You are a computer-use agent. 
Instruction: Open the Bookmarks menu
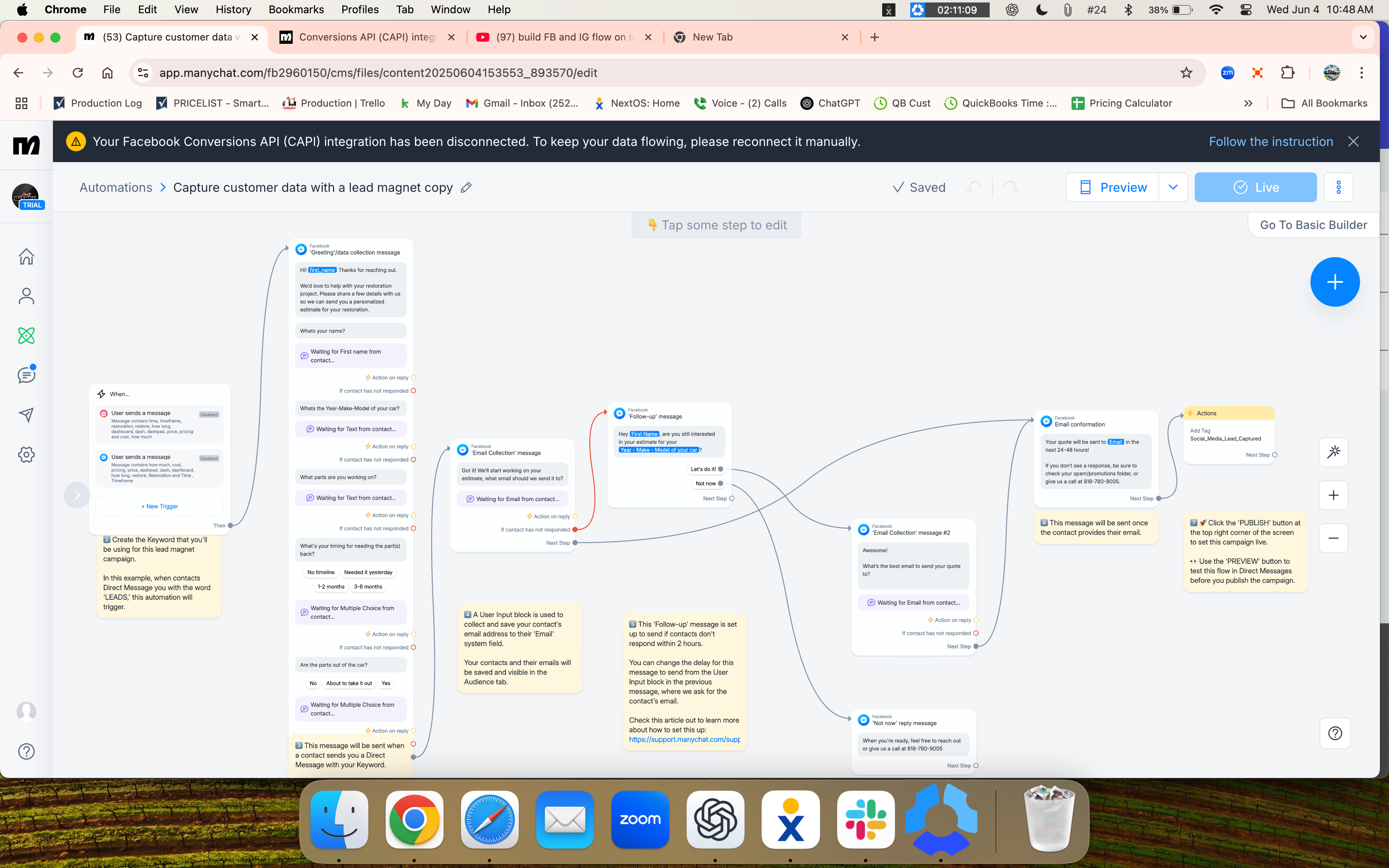296,9
